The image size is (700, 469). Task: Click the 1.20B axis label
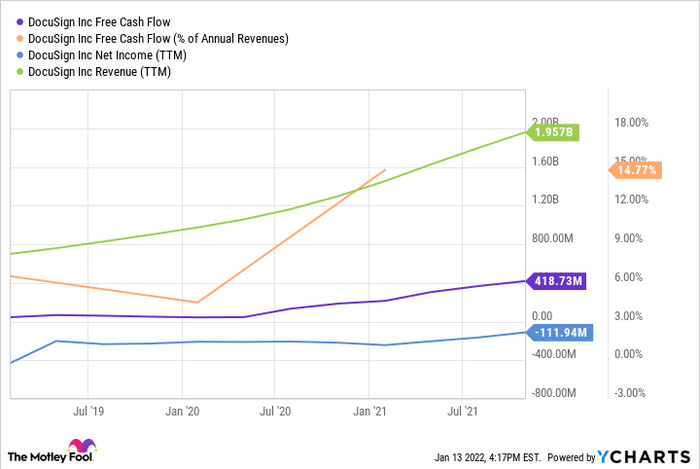[545, 199]
